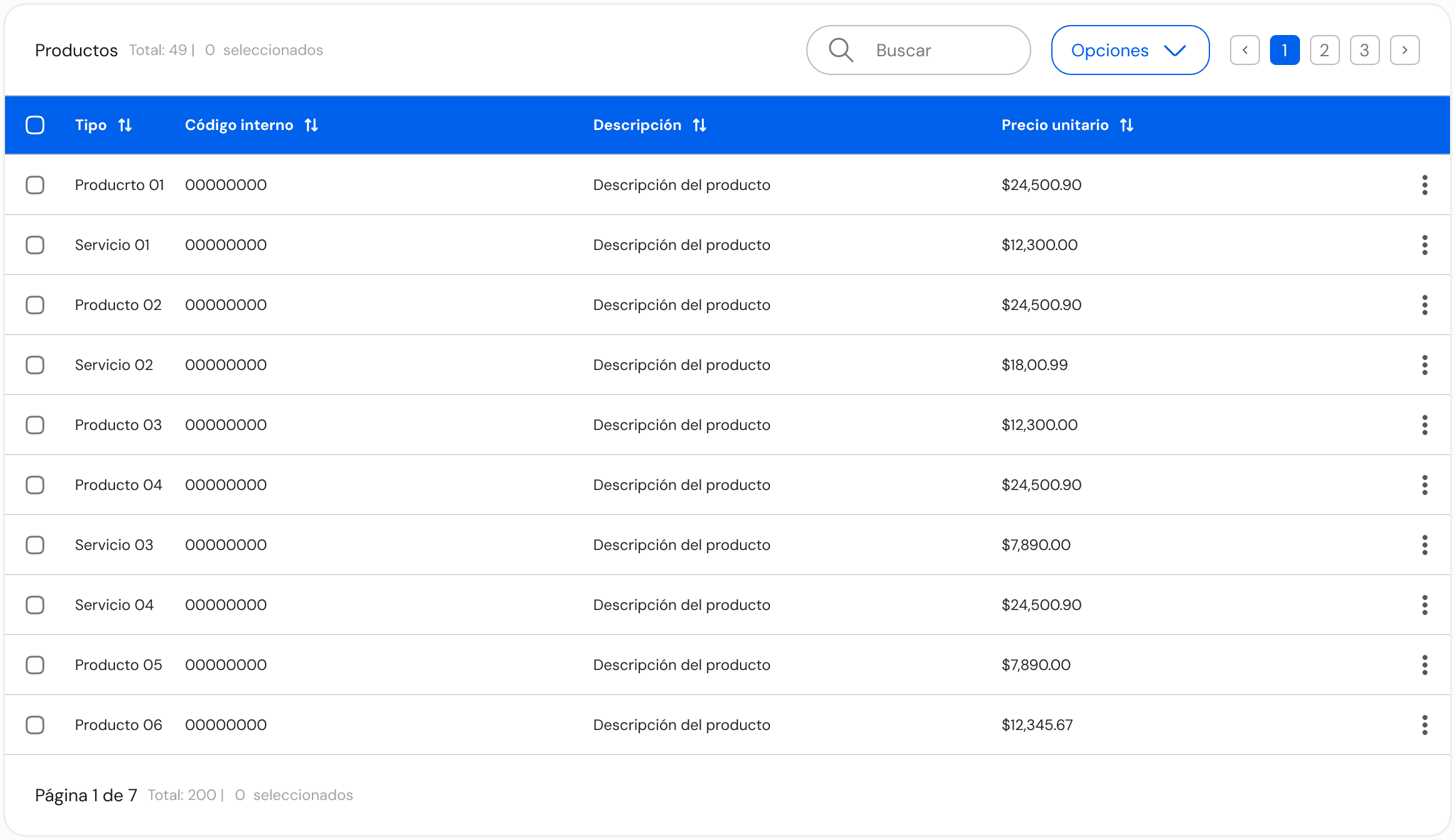Screen dimensions: 1455x840
Task: Check the Servicio 04 row checkbox
Action: pos(35,605)
